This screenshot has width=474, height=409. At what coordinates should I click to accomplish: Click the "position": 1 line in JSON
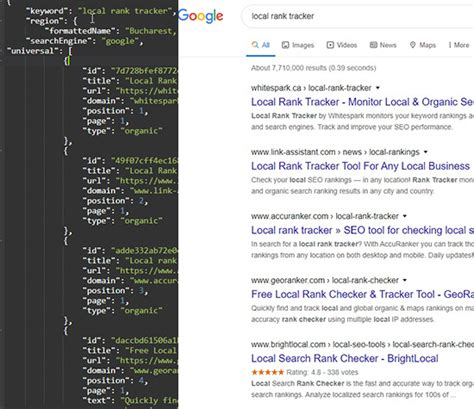(115, 111)
